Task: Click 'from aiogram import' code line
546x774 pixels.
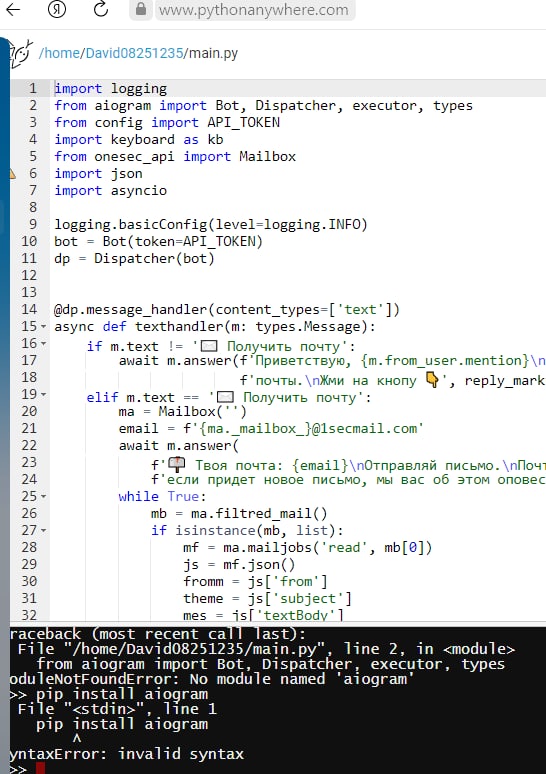Action: point(264,106)
